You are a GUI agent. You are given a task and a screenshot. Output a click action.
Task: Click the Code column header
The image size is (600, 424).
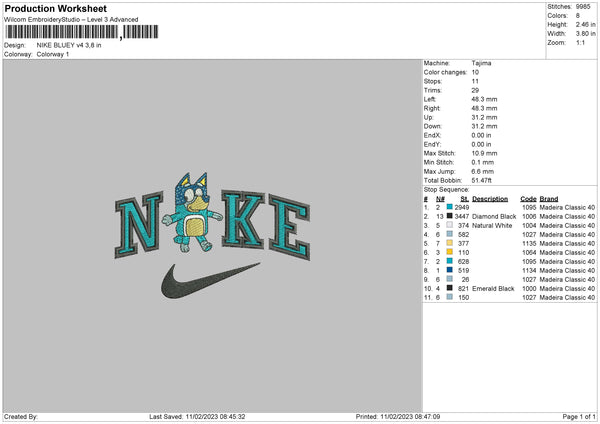pyautogui.click(x=529, y=198)
